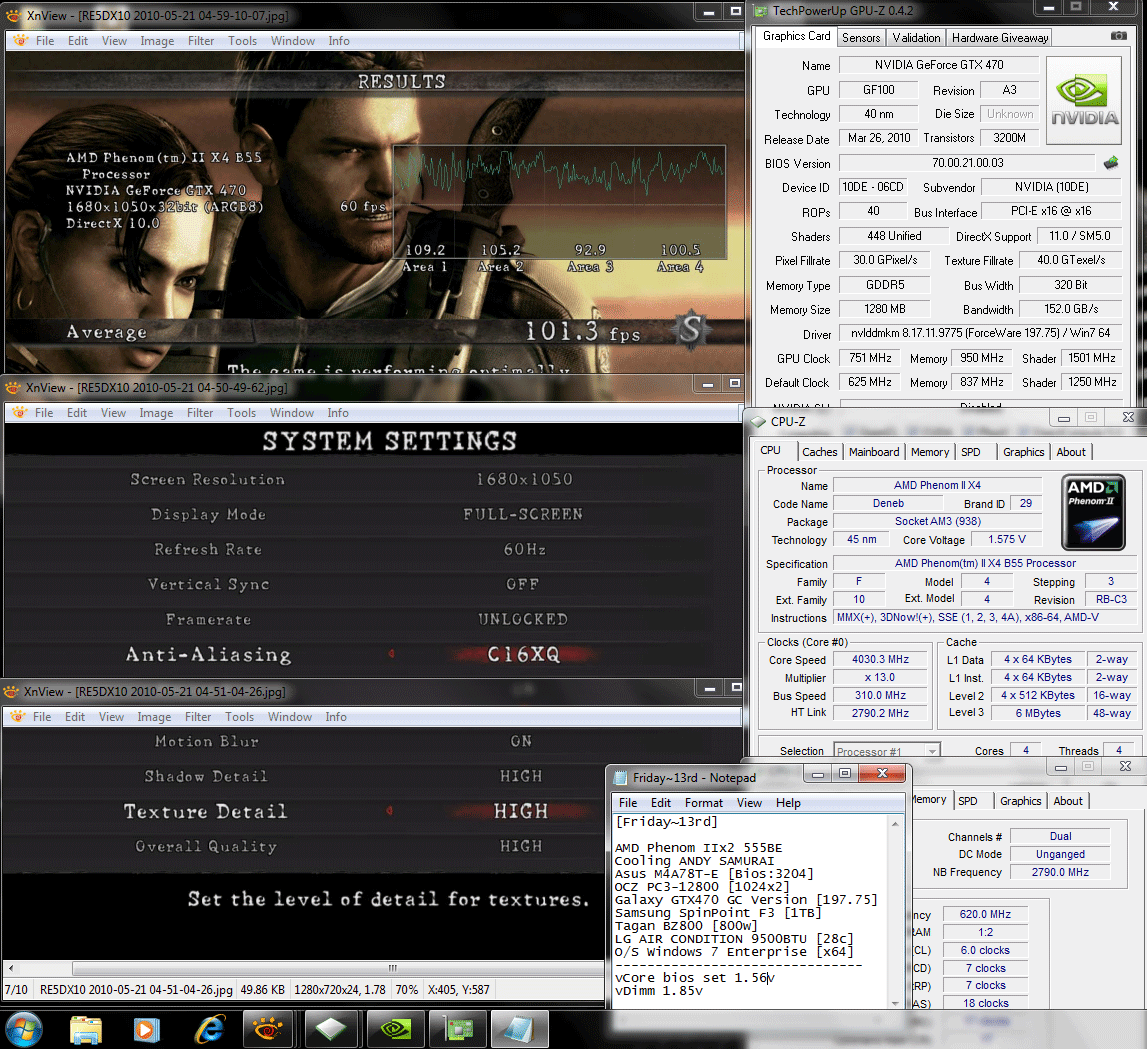
Task: Switch to the Caches tab in CPU-Z
Action: click(x=819, y=452)
